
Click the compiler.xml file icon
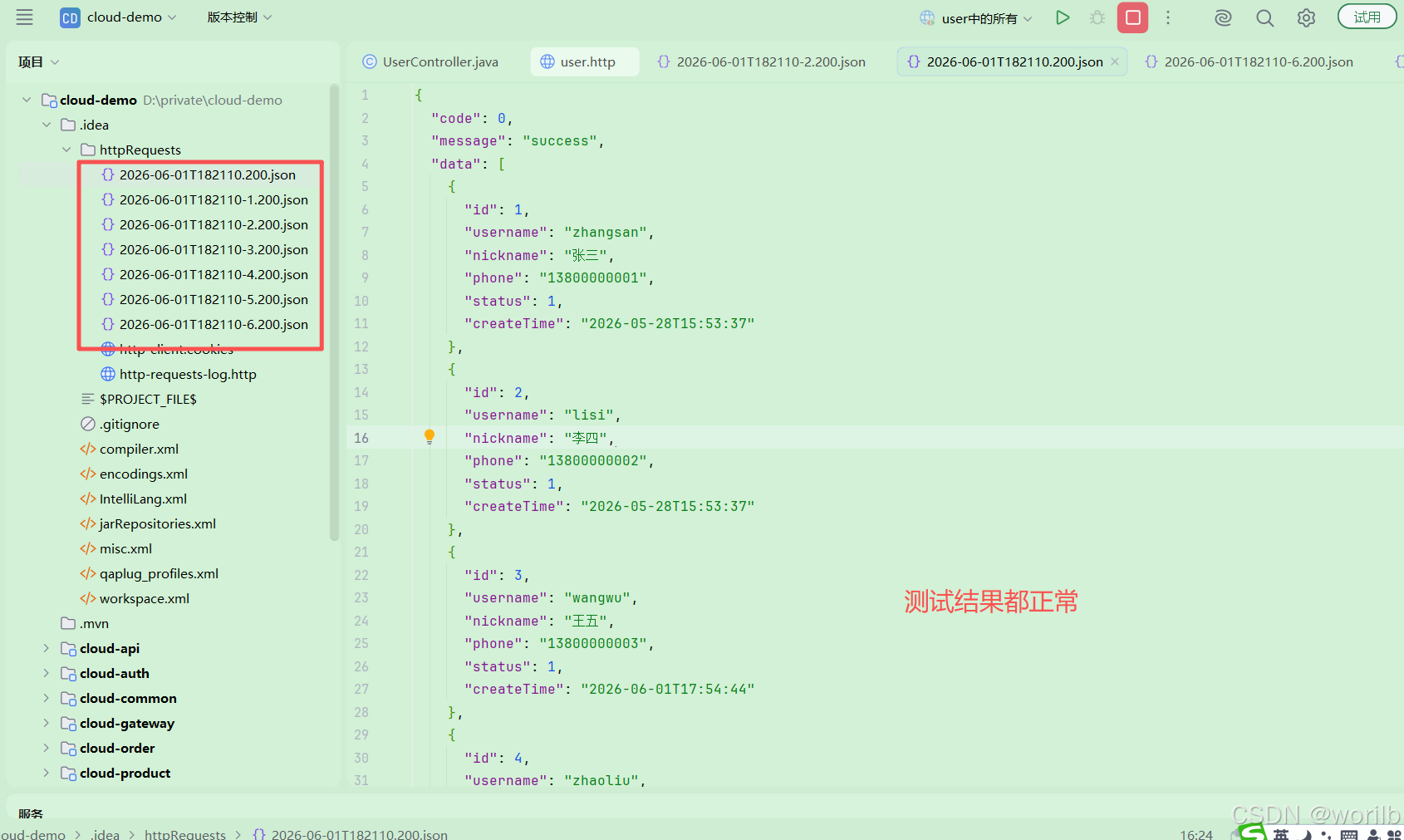click(x=88, y=449)
